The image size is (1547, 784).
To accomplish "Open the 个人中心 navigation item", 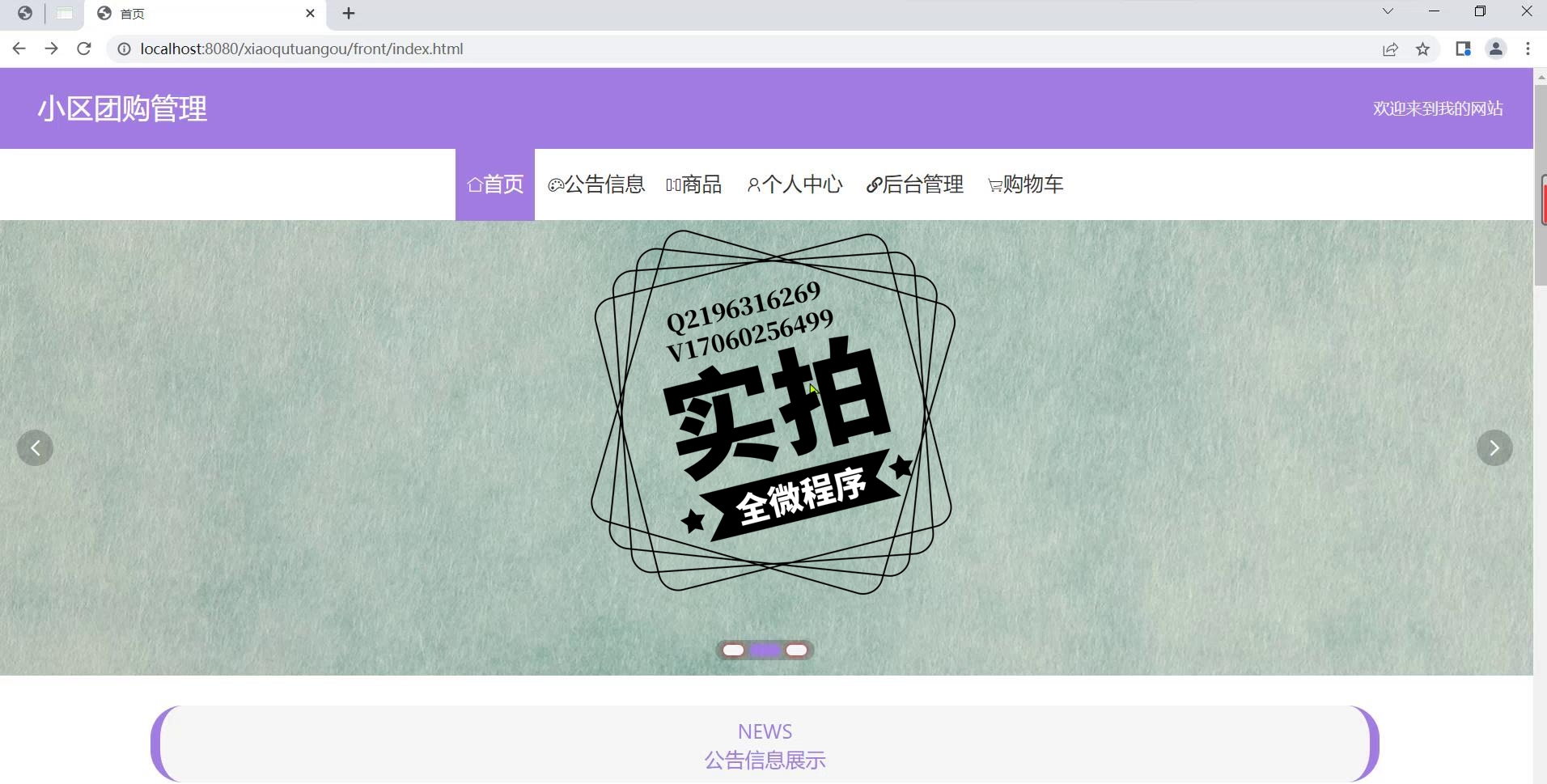I will click(x=795, y=184).
